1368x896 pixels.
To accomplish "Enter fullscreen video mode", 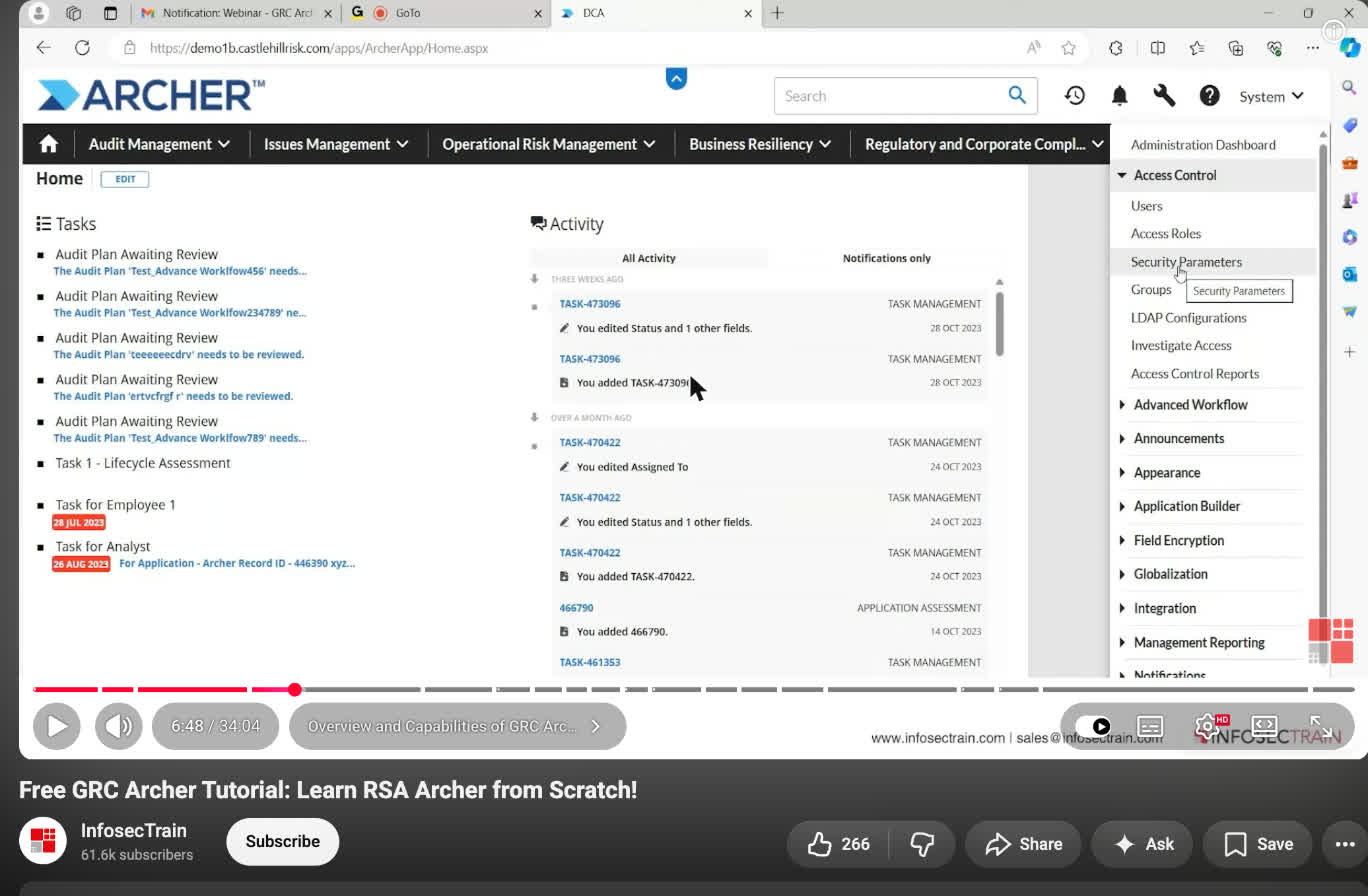I will (1320, 726).
